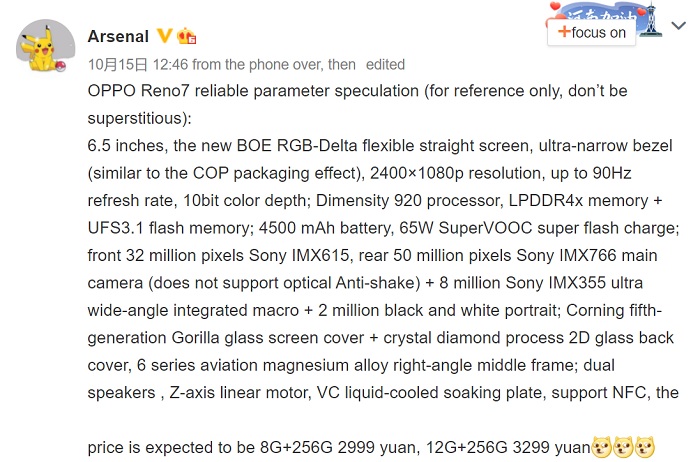This screenshot has height=462, width=700.
Task: Click the middle doge emoji
Action: (623, 447)
